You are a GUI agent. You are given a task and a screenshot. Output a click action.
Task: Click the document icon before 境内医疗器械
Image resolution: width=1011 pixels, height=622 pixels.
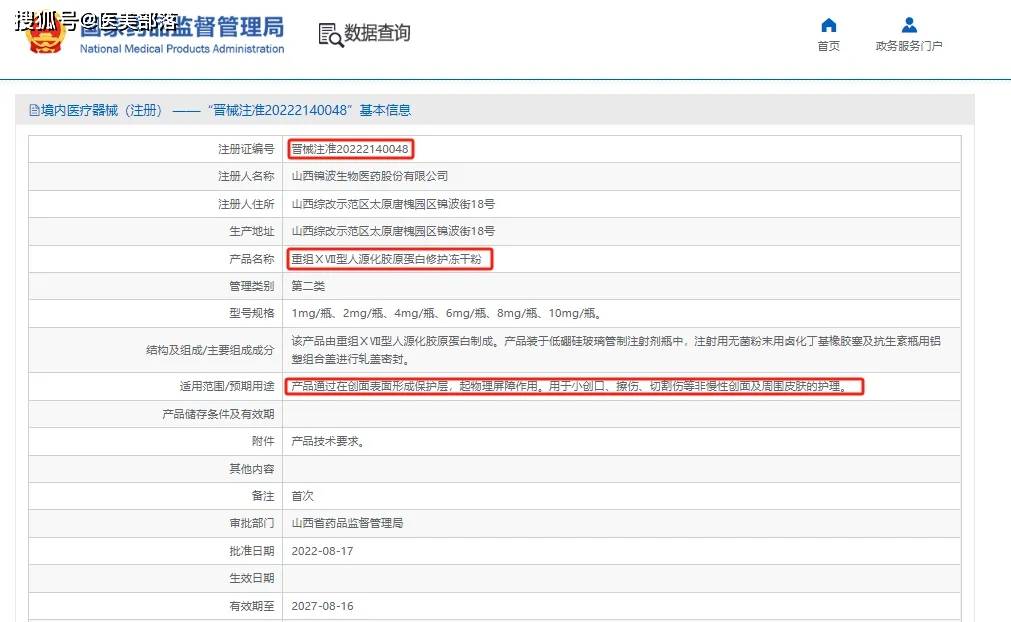click(34, 110)
